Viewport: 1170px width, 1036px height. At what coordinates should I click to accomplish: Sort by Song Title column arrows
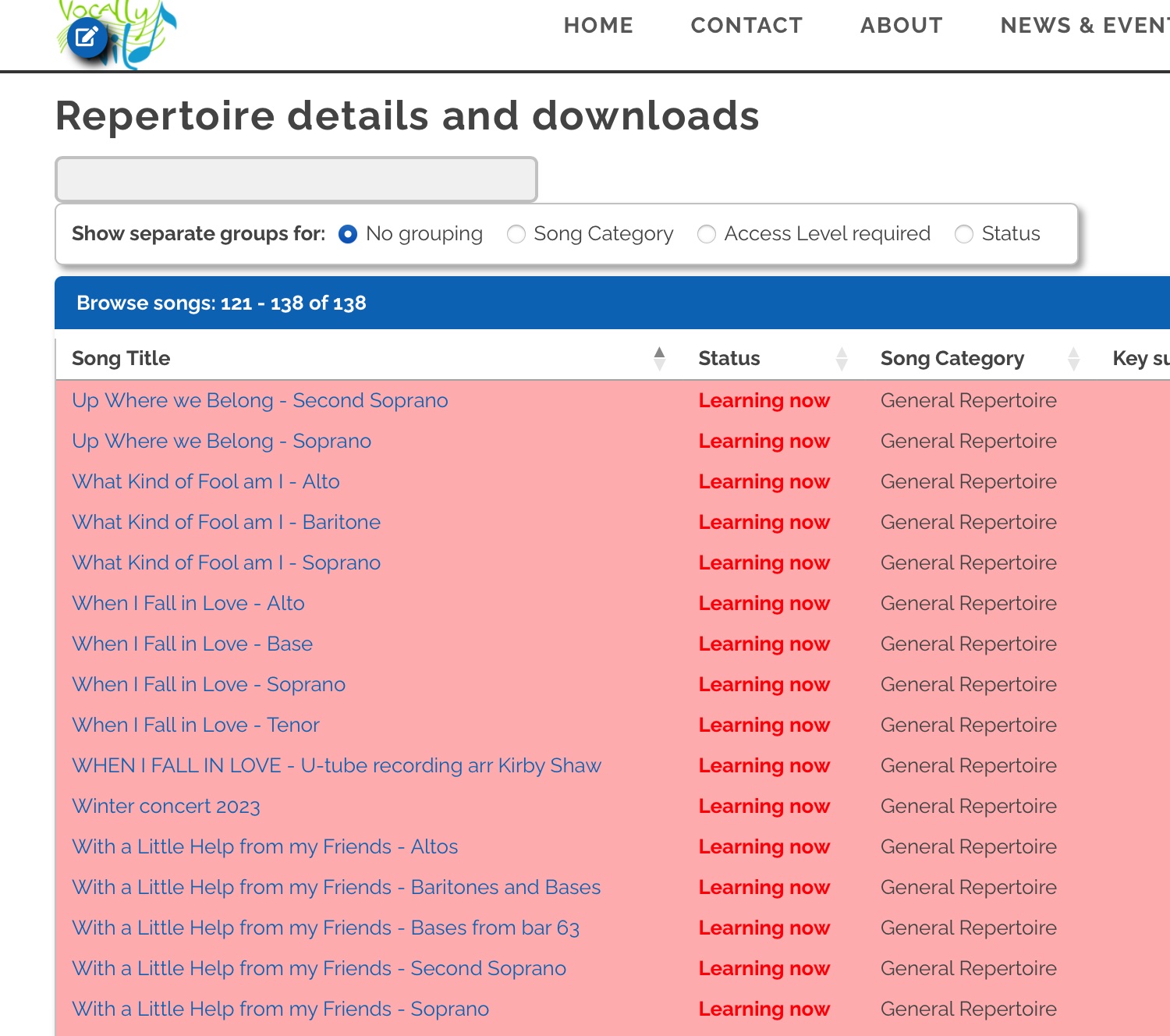(x=659, y=358)
